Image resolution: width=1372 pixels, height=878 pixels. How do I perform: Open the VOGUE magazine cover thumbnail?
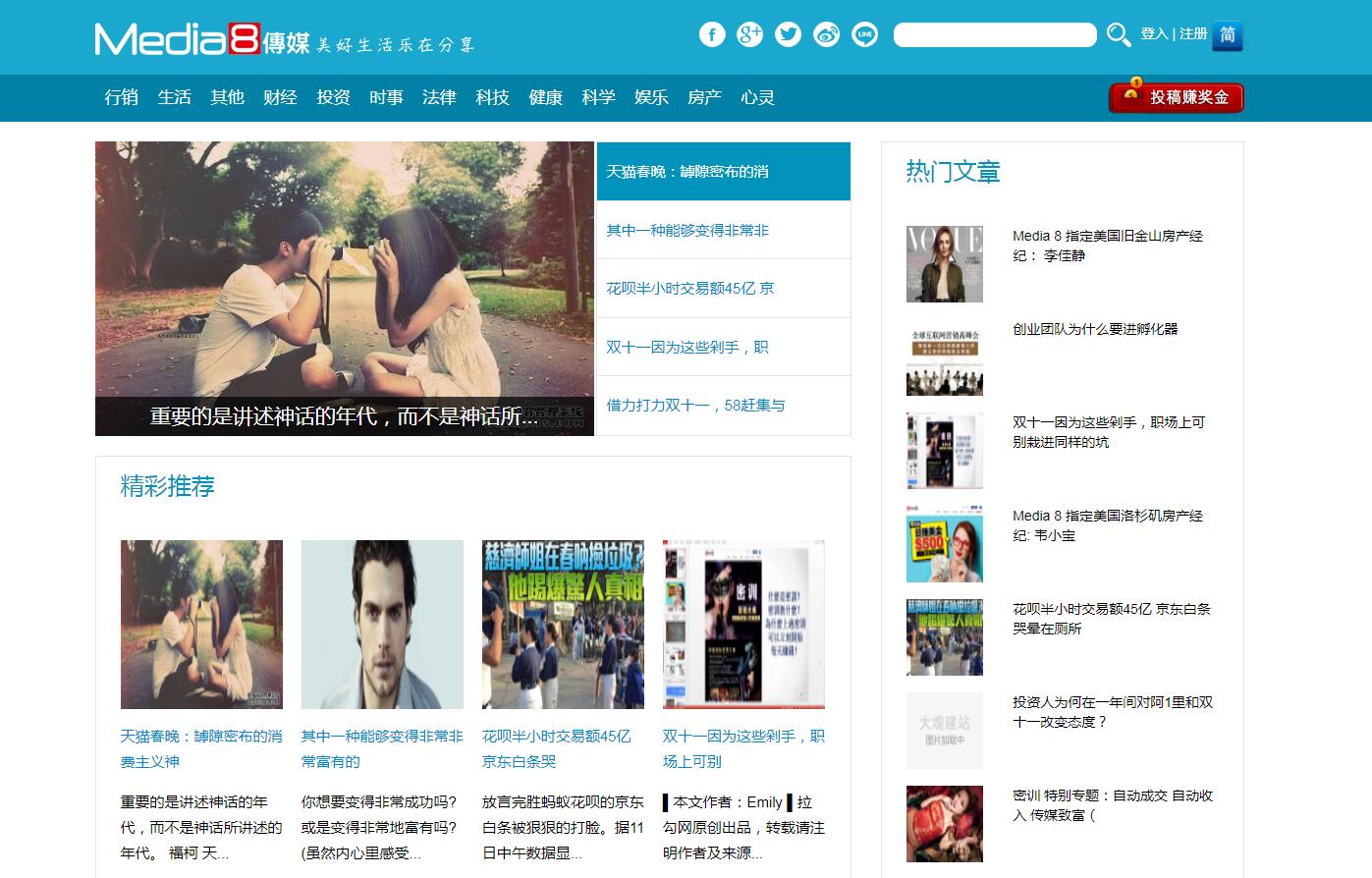click(x=944, y=264)
